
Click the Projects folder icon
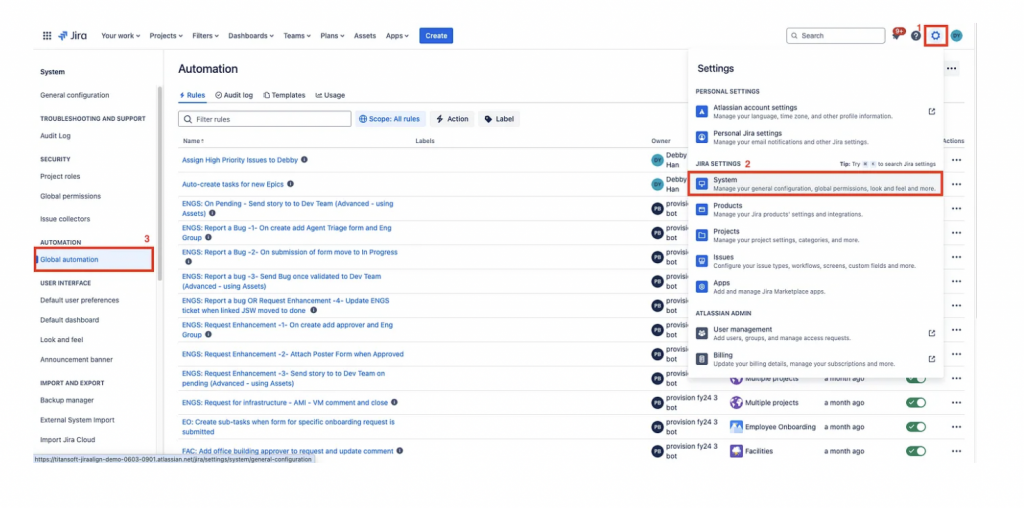[x=701, y=235]
